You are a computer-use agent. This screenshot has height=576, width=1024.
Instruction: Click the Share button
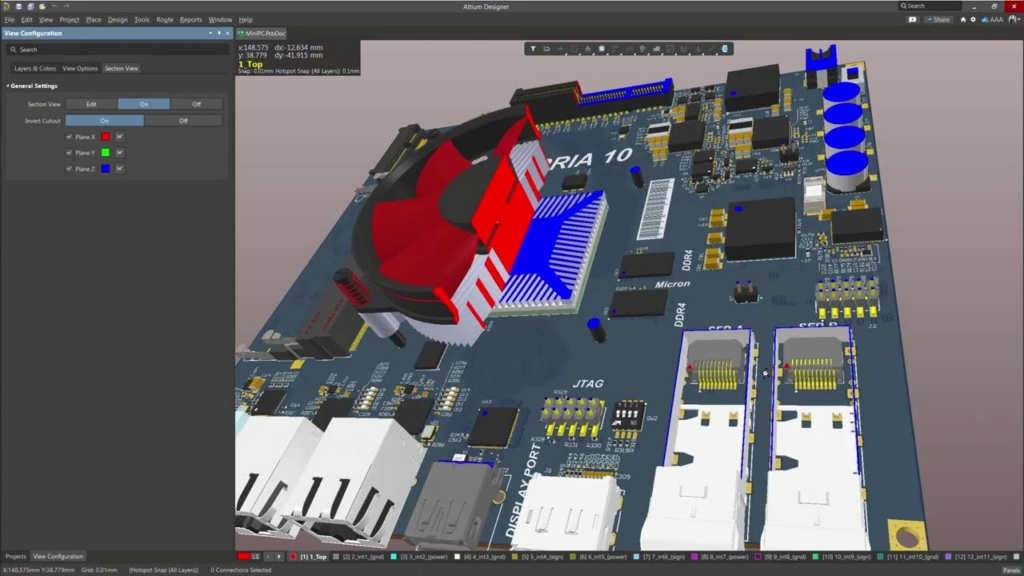point(939,19)
